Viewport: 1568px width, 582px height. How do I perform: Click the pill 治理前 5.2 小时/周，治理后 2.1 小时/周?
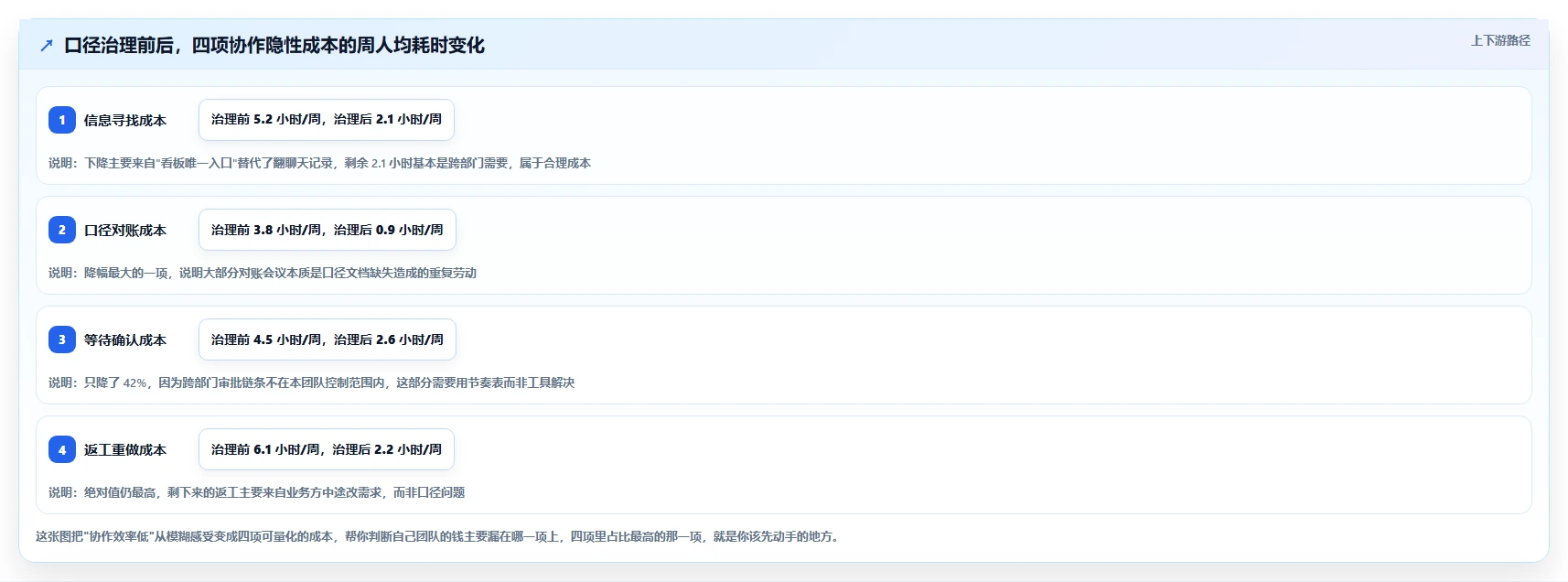tap(327, 120)
